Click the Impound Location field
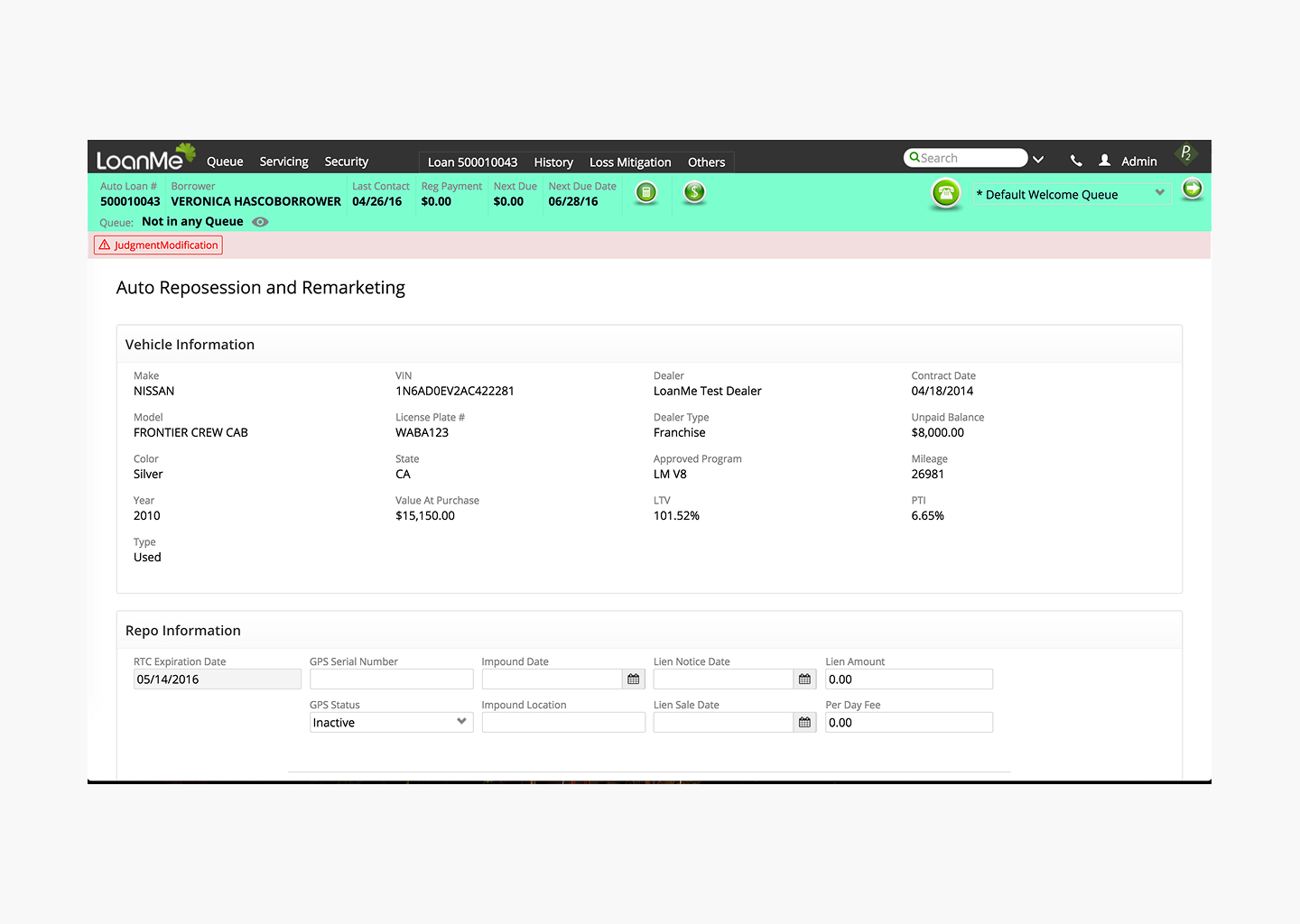The height and width of the screenshot is (924, 1300). pos(563,723)
